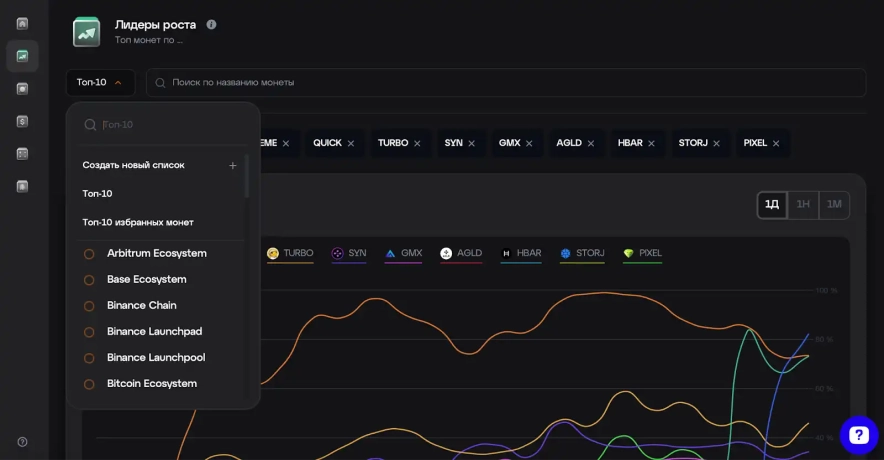Click the growth chart sidebar icon
884x460 pixels.
(x=22, y=56)
